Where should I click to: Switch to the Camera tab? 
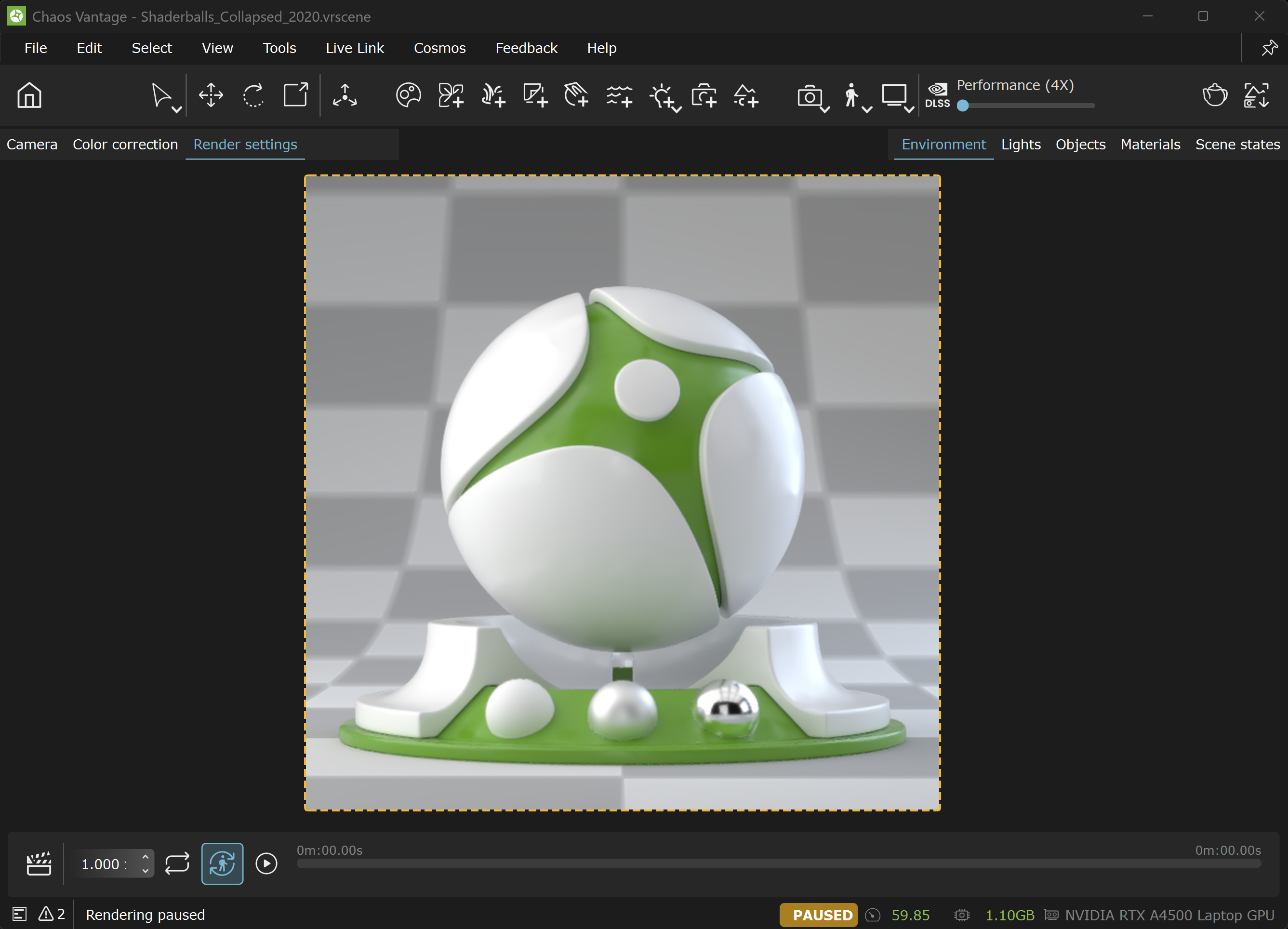(x=32, y=144)
